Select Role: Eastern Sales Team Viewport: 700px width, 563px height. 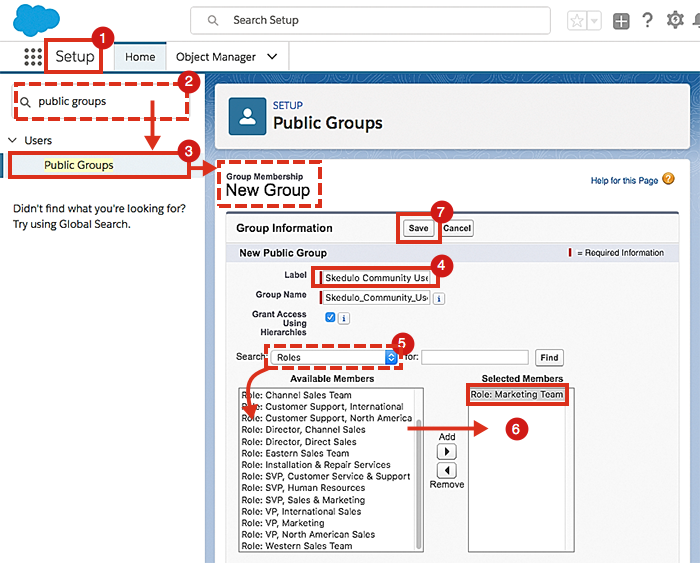pos(295,453)
